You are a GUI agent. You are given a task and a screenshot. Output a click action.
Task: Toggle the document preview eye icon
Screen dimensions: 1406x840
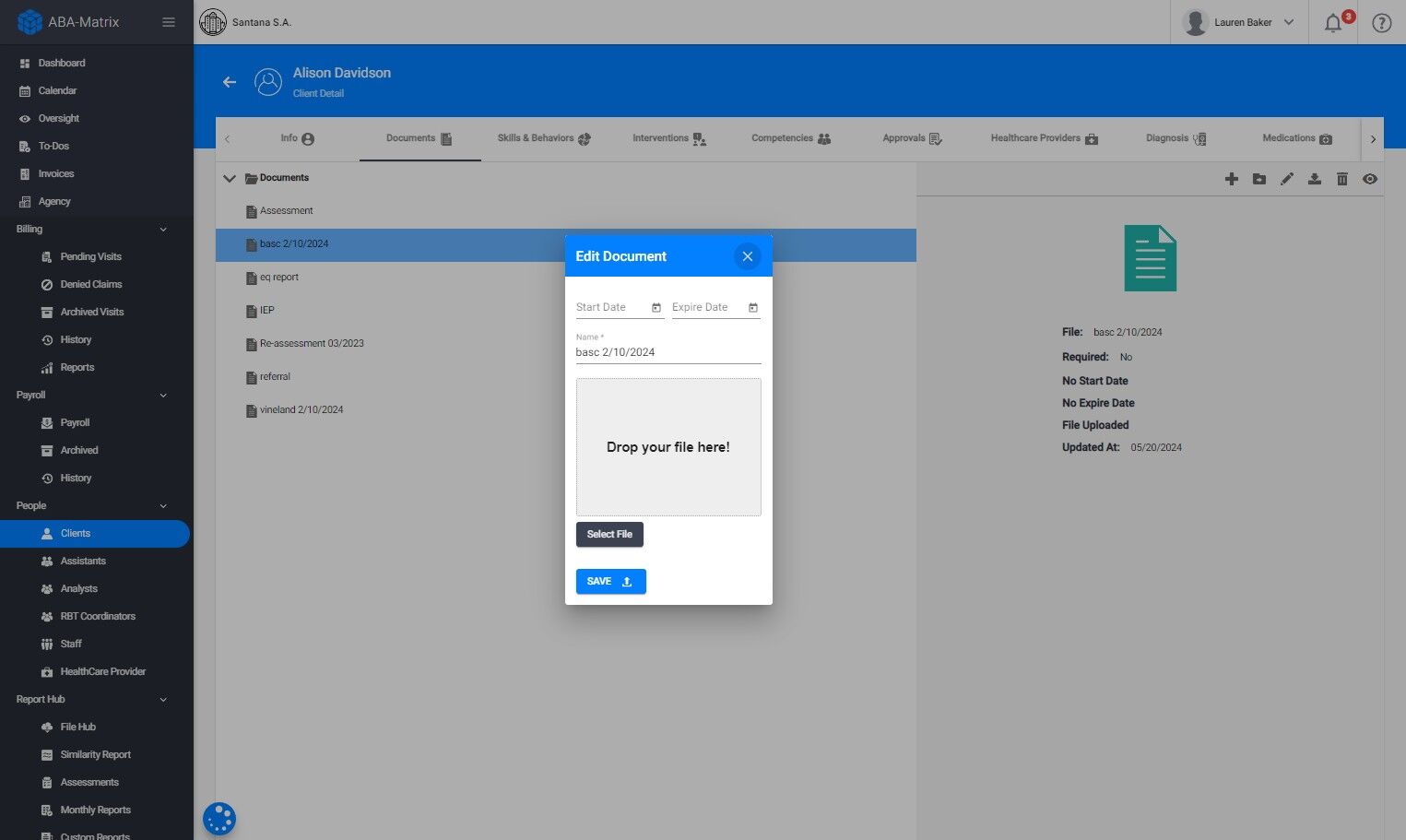(1370, 179)
